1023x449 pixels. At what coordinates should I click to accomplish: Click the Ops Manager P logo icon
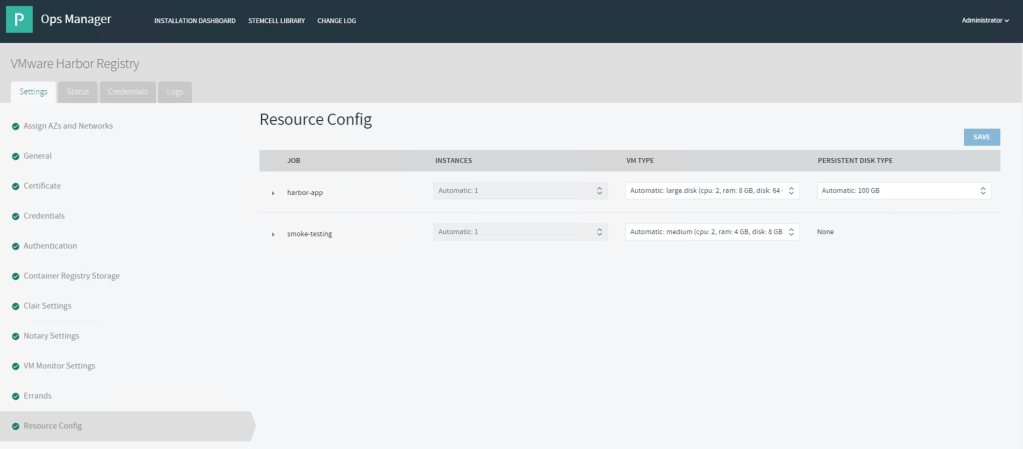point(19,20)
